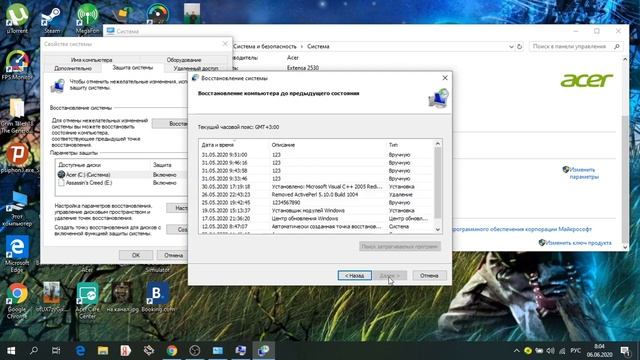
Task: Select the '1234567890' restore point
Action: point(316,202)
